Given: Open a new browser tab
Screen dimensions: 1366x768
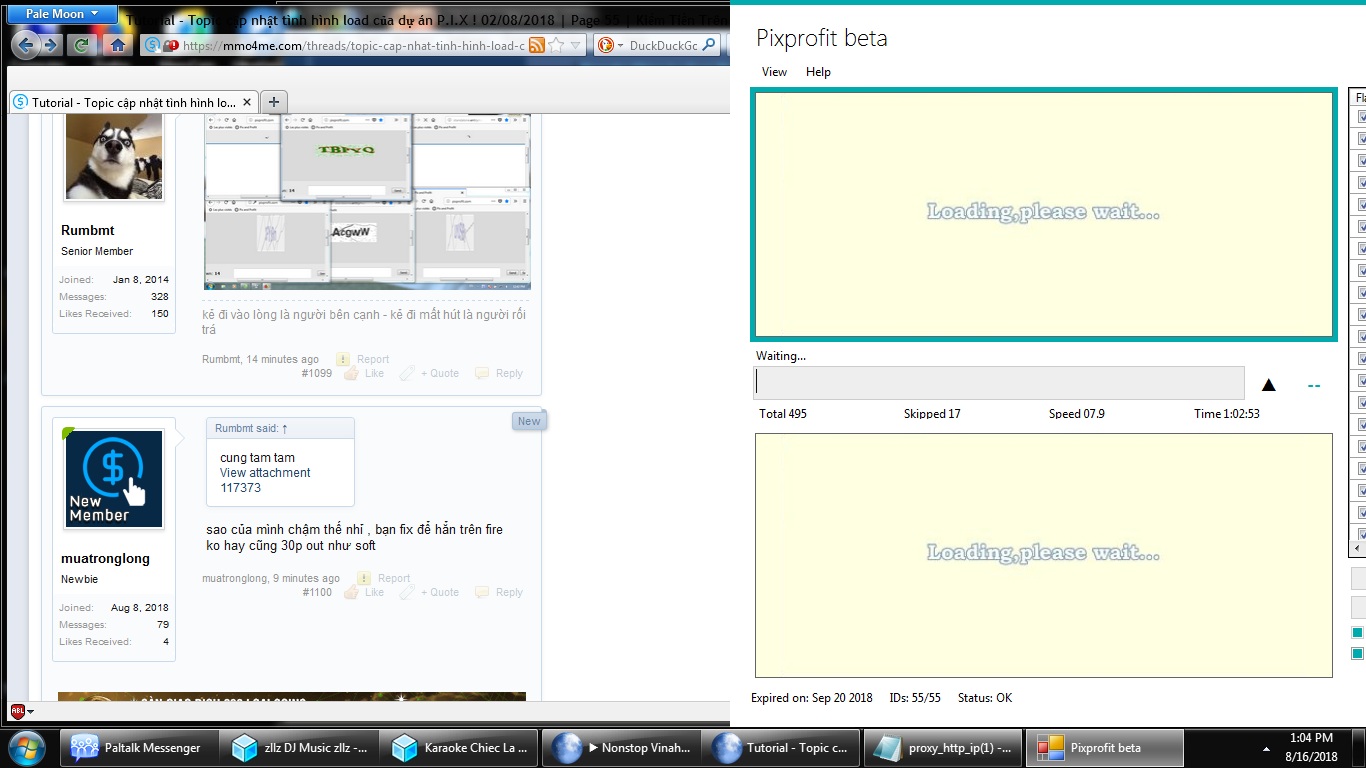Looking at the screenshot, I should pos(274,101).
